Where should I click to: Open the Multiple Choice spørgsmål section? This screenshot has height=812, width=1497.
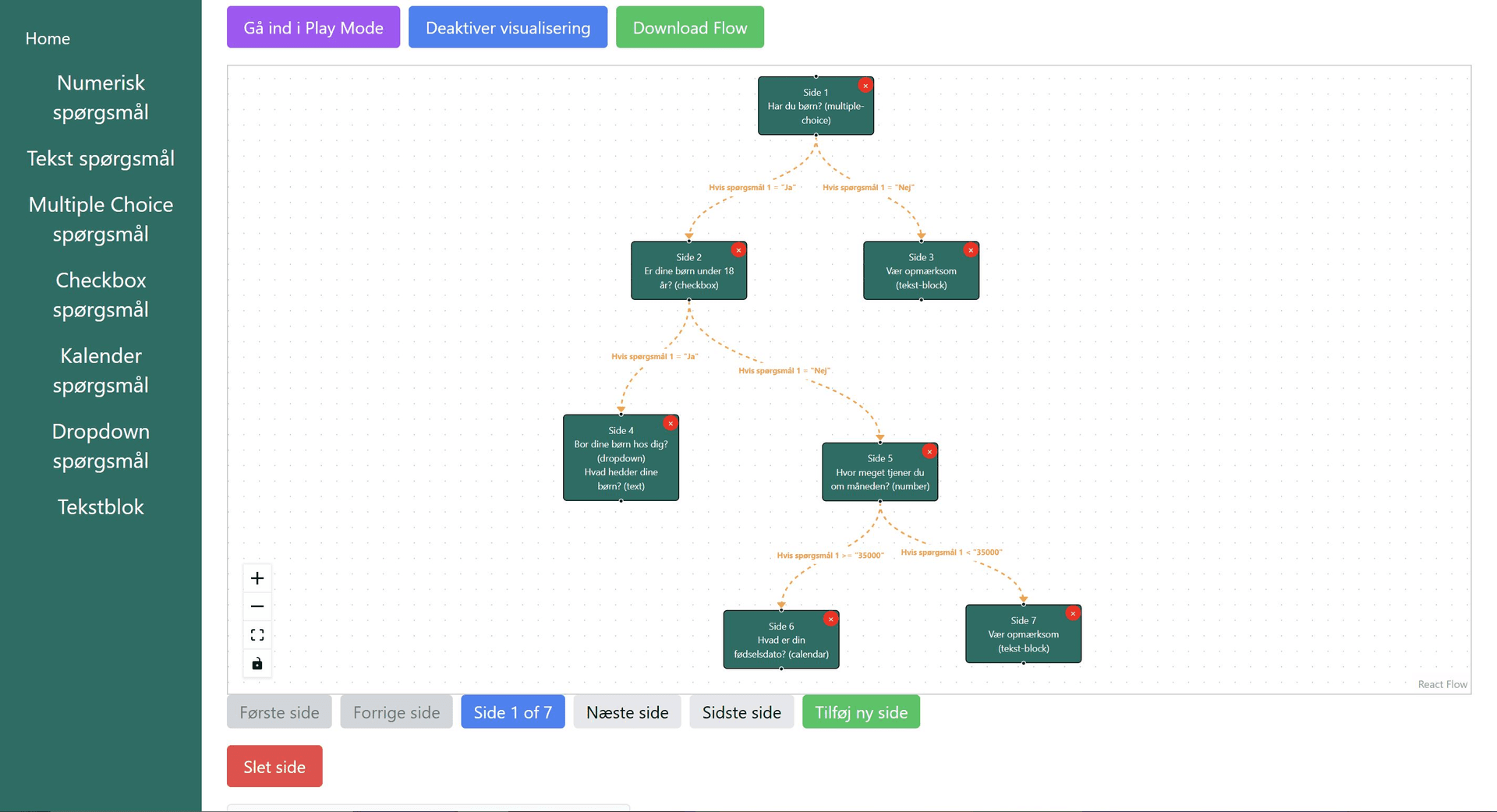coord(100,219)
